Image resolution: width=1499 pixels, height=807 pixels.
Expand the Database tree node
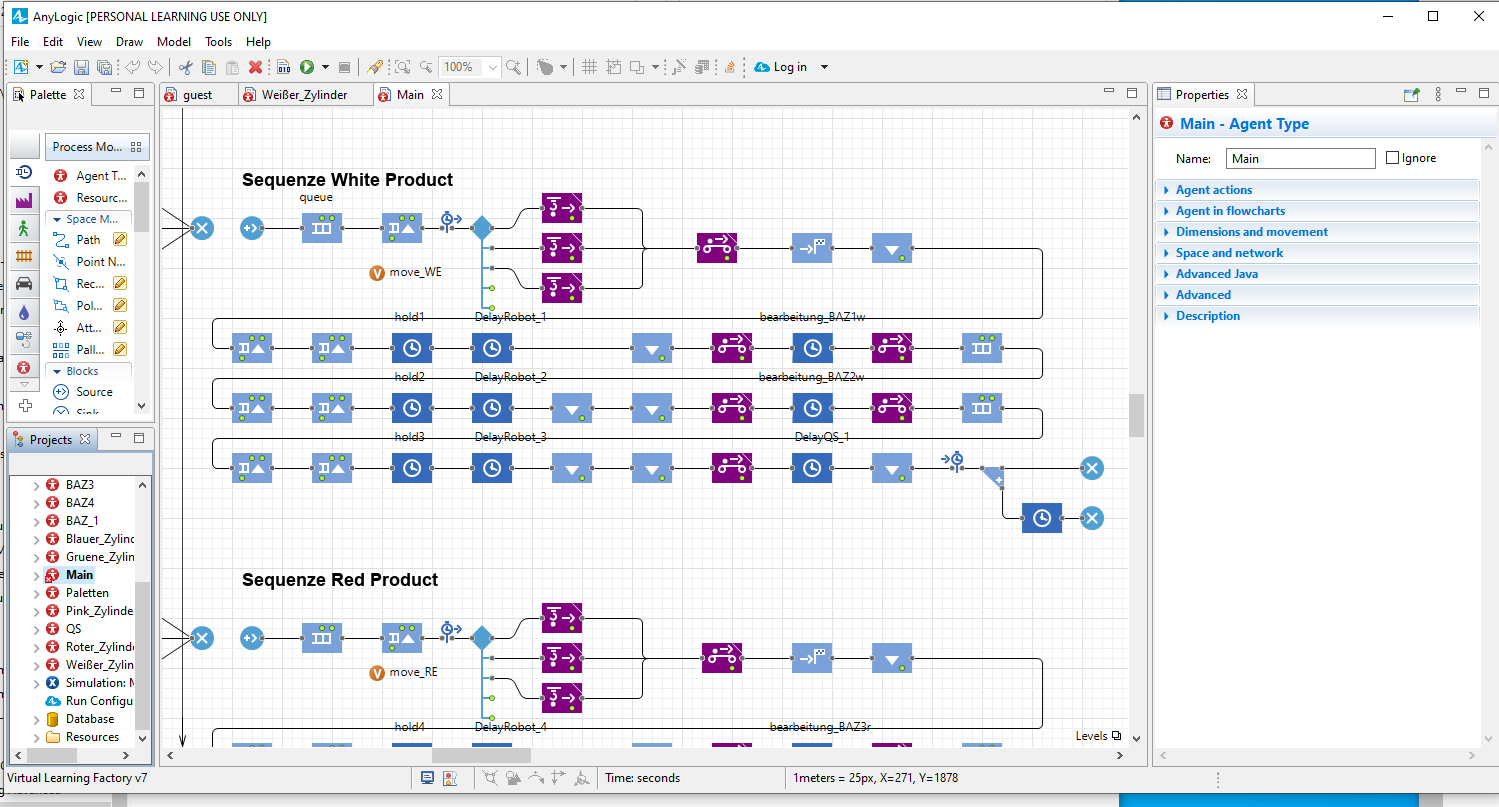(x=37, y=719)
